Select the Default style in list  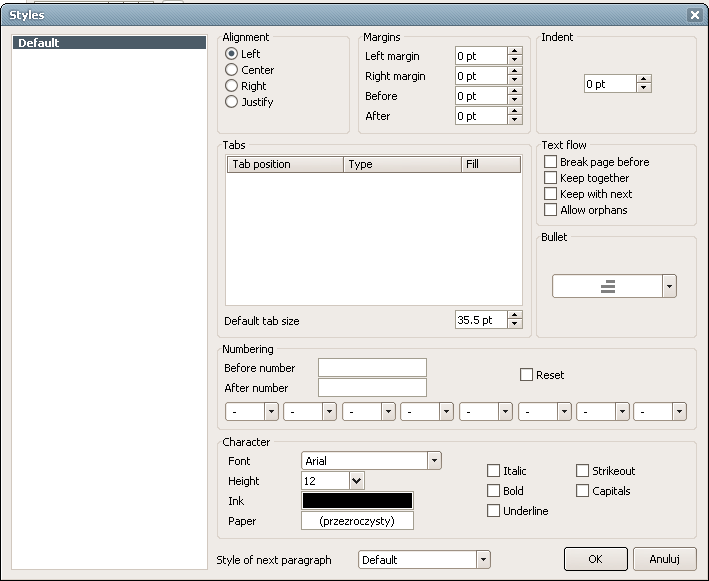tap(39, 43)
